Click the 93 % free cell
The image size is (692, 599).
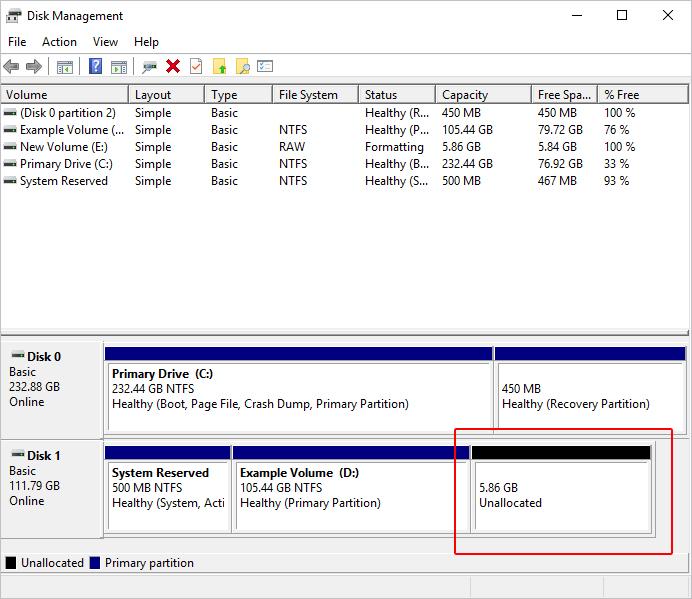coord(617,181)
